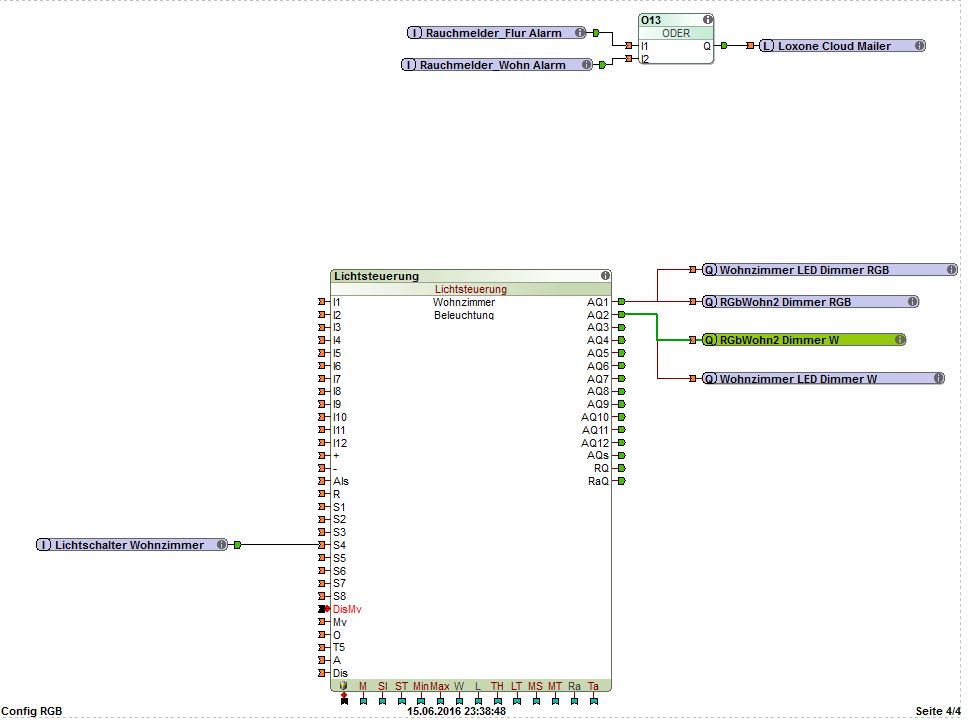Click the Dis input connector
This screenshot has width=974, height=723.
tap(322, 673)
